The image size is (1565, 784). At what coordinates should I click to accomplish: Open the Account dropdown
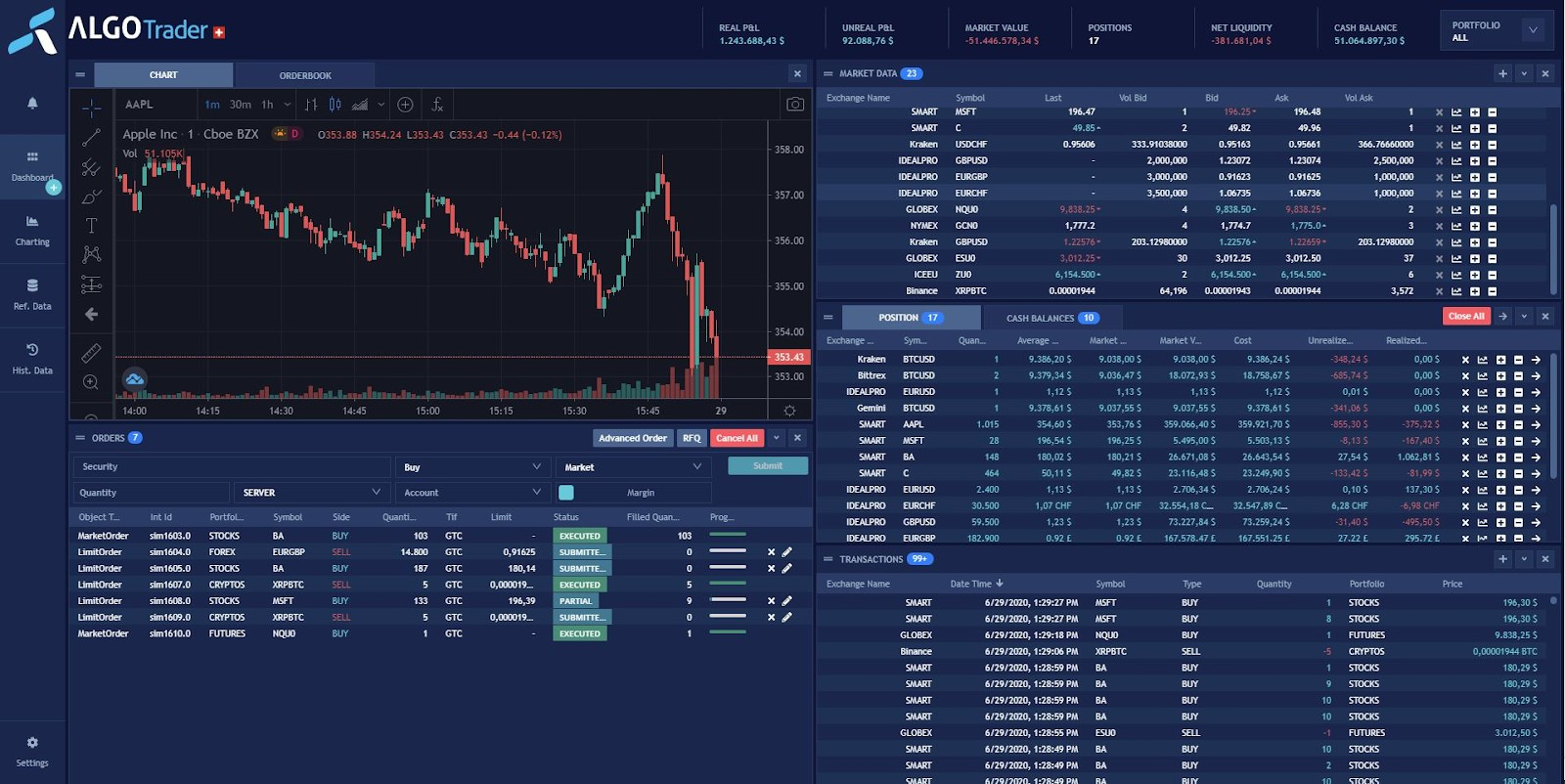(x=472, y=493)
